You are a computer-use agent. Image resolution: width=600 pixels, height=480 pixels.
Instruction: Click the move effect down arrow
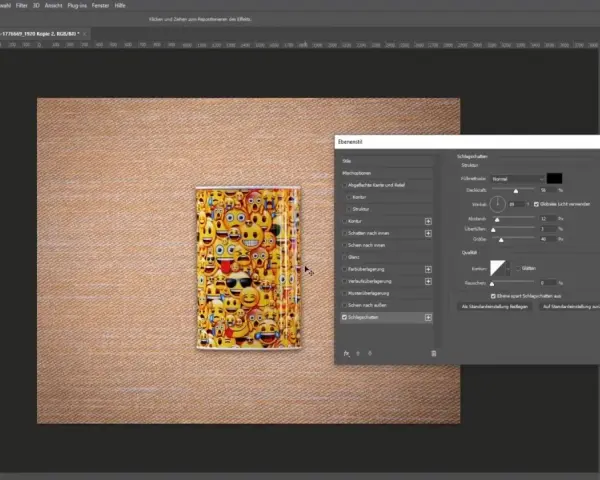370,353
